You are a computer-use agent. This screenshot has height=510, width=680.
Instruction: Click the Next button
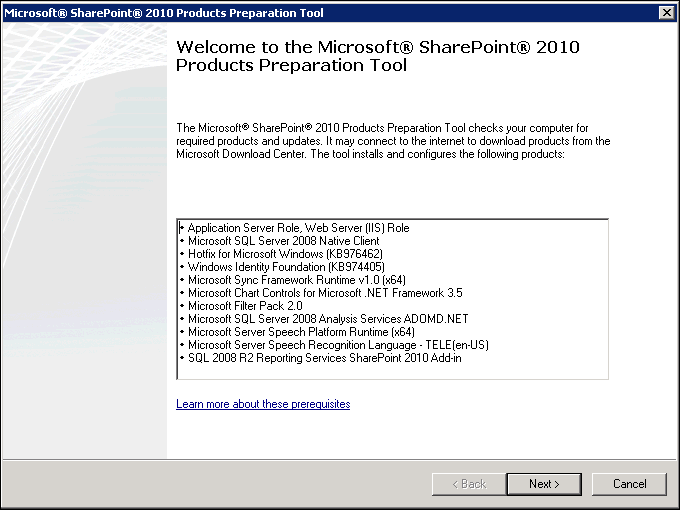pyautogui.click(x=544, y=484)
